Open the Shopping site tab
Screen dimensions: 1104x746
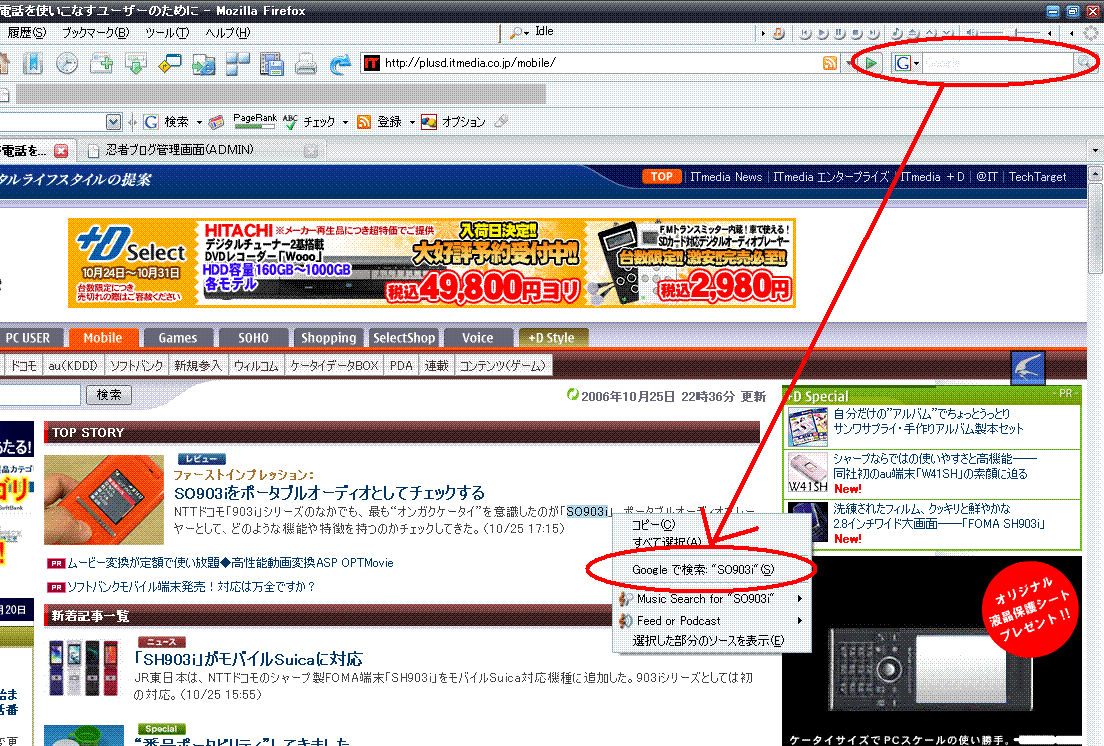pyautogui.click(x=329, y=338)
